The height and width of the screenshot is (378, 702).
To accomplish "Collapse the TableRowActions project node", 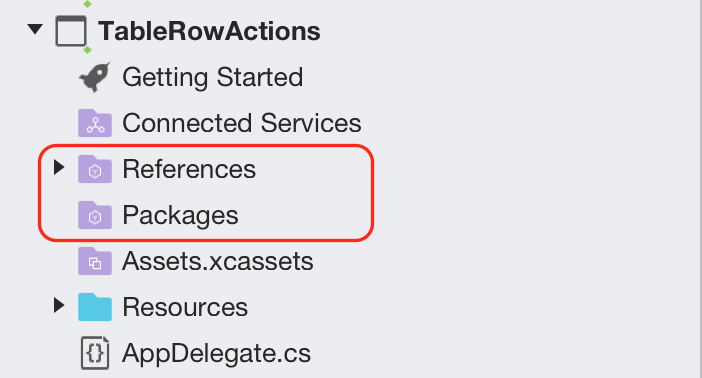I will coord(35,30).
